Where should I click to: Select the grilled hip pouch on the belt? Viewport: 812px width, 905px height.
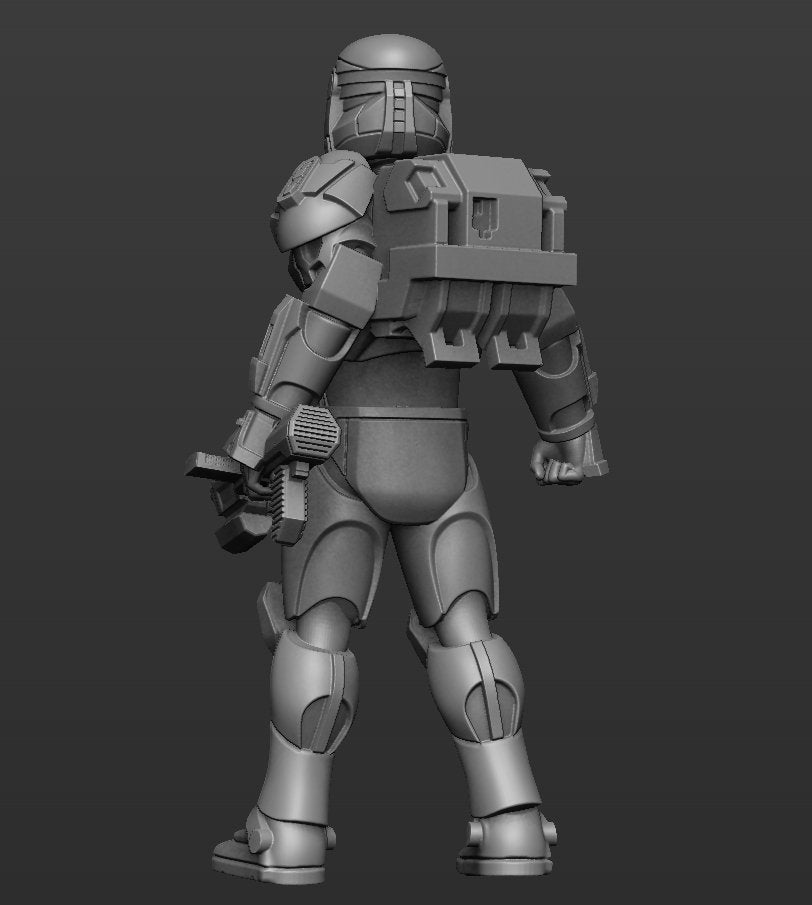pos(312,433)
